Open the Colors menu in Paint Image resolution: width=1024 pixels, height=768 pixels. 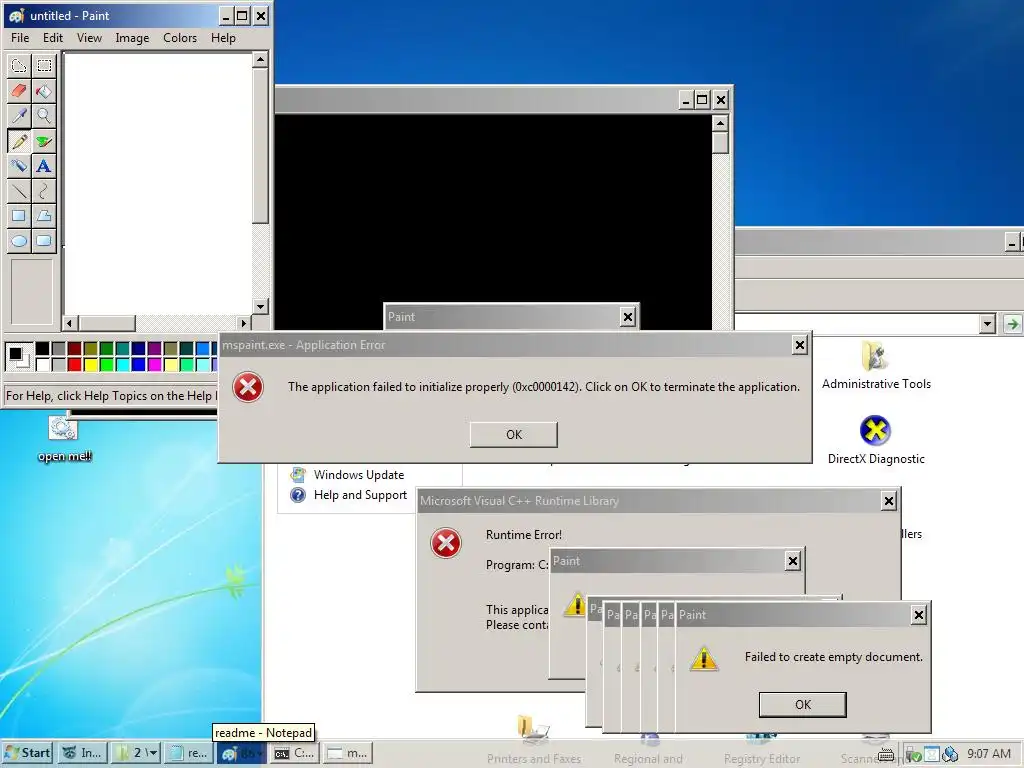pyautogui.click(x=180, y=38)
